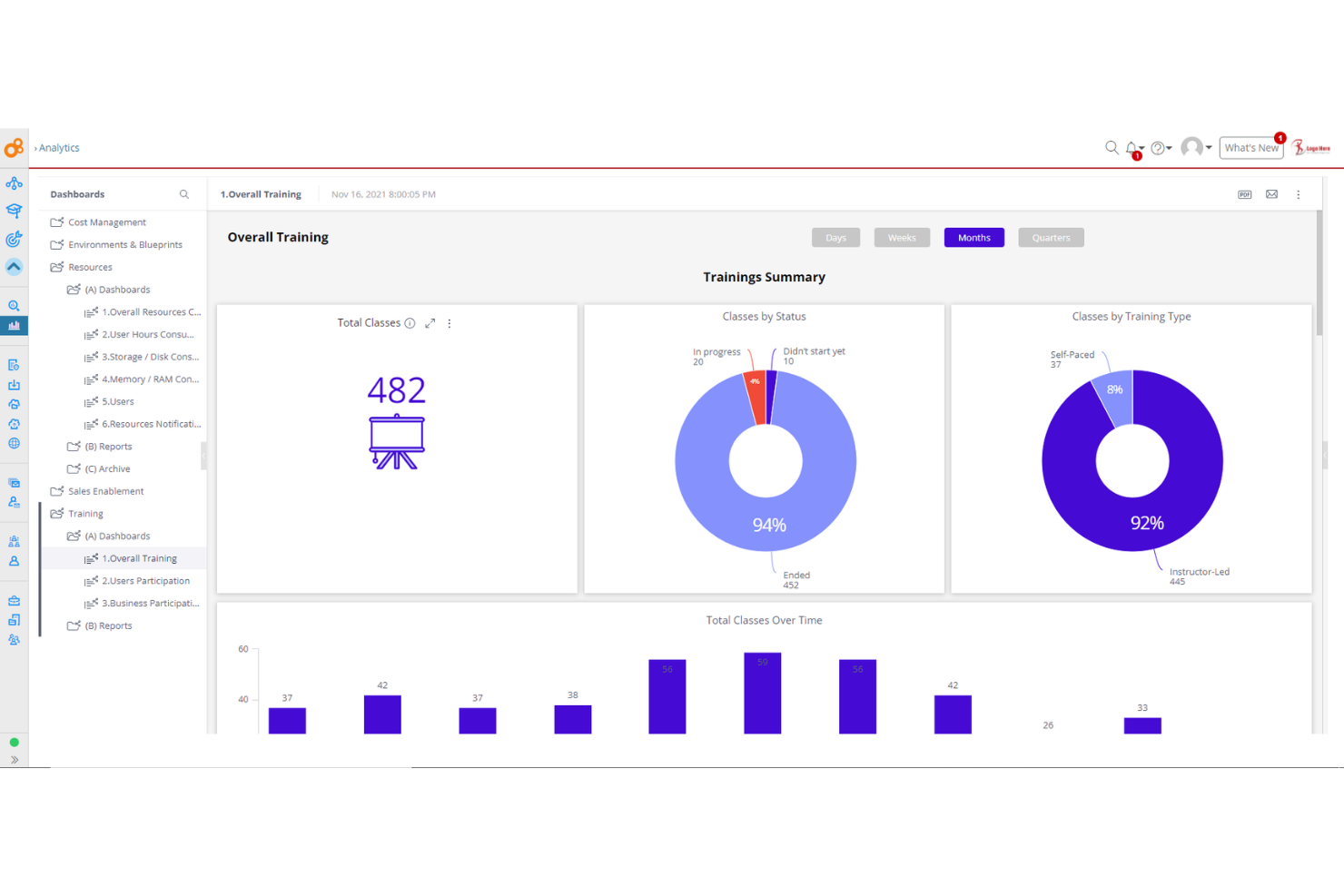
Task: Click the What's New button
Action: click(x=1251, y=147)
